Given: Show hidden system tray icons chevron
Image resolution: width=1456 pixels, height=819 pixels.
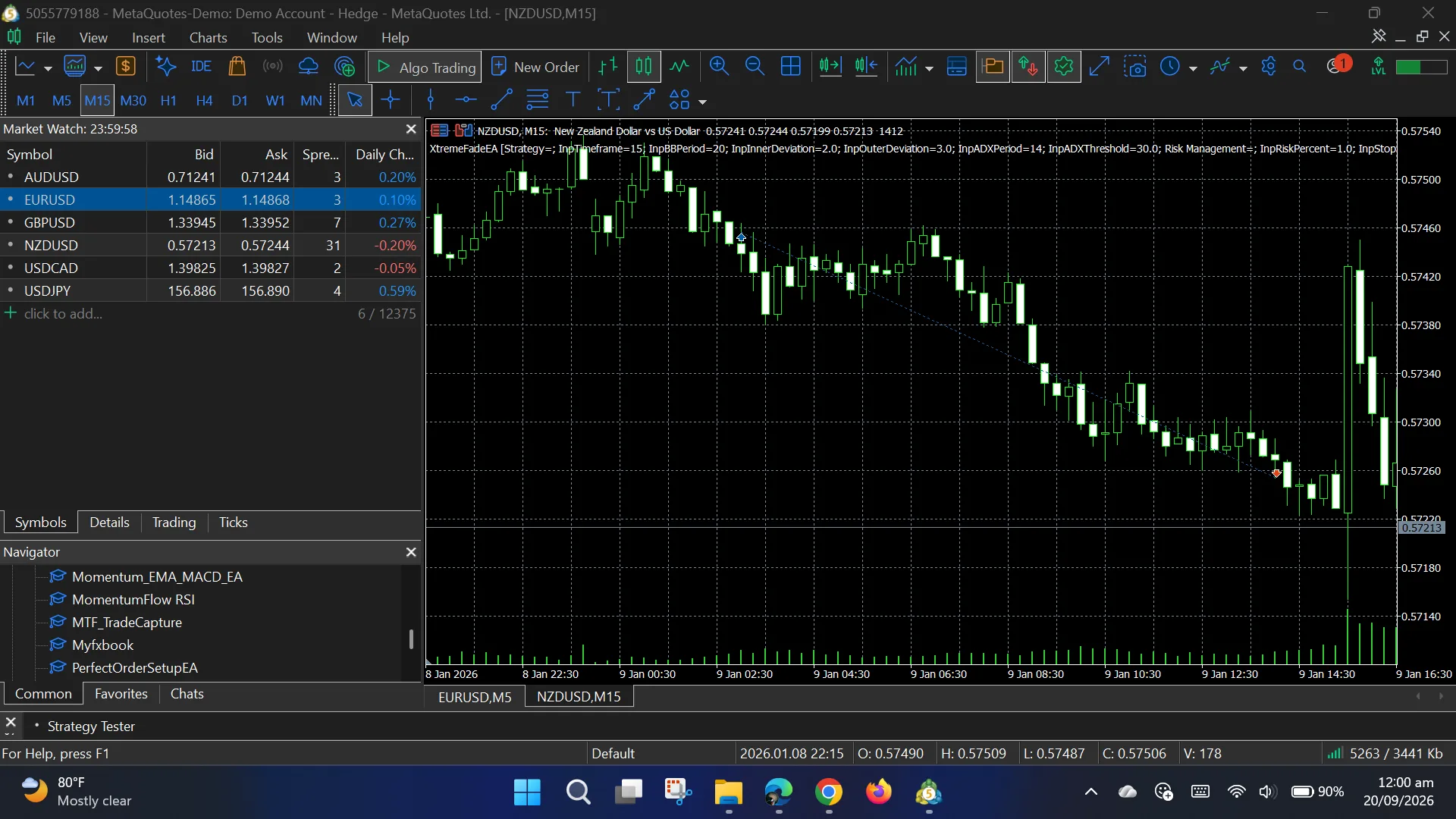Looking at the screenshot, I should (1091, 792).
